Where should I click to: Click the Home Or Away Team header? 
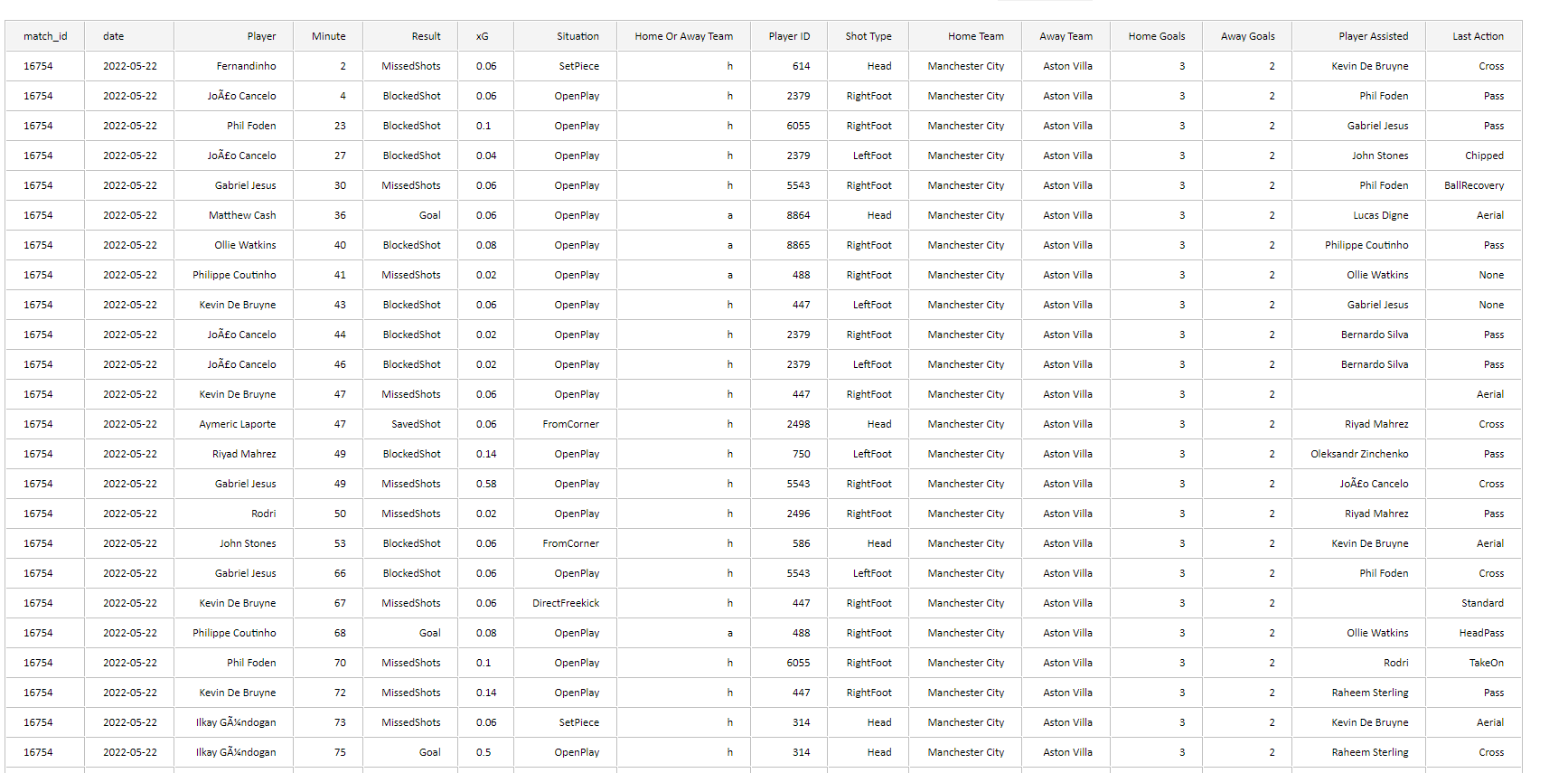tap(683, 36)
